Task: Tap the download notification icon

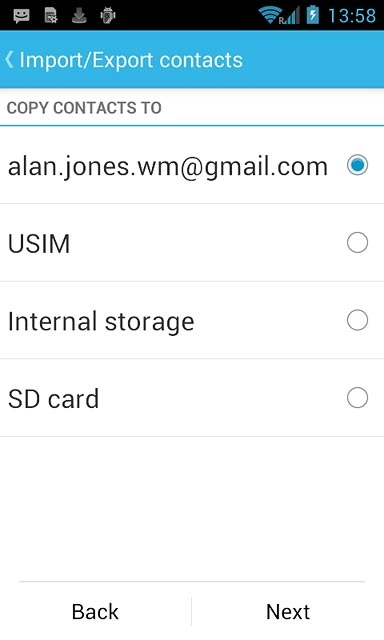Action: pyautogui.click(x=79, y=16)
